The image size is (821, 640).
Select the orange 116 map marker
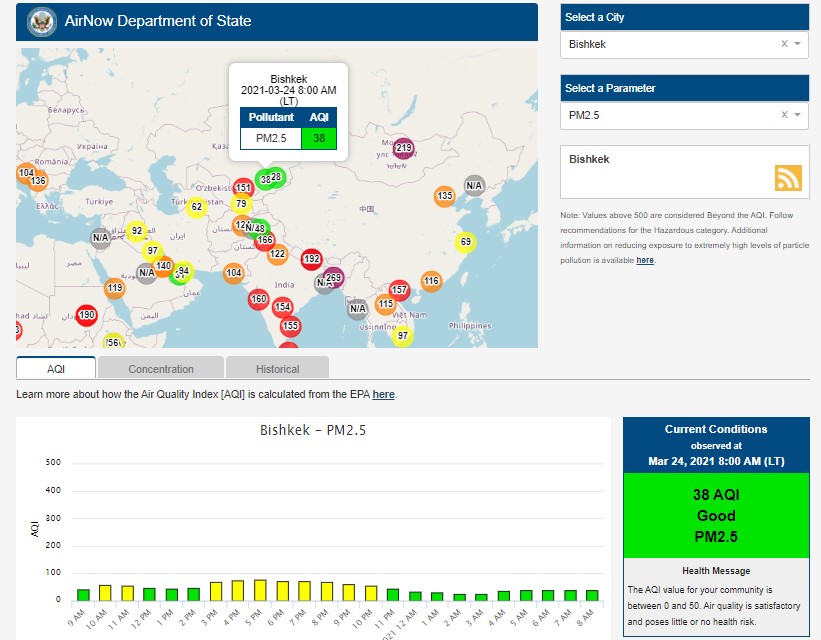click(x=431, y=282)
